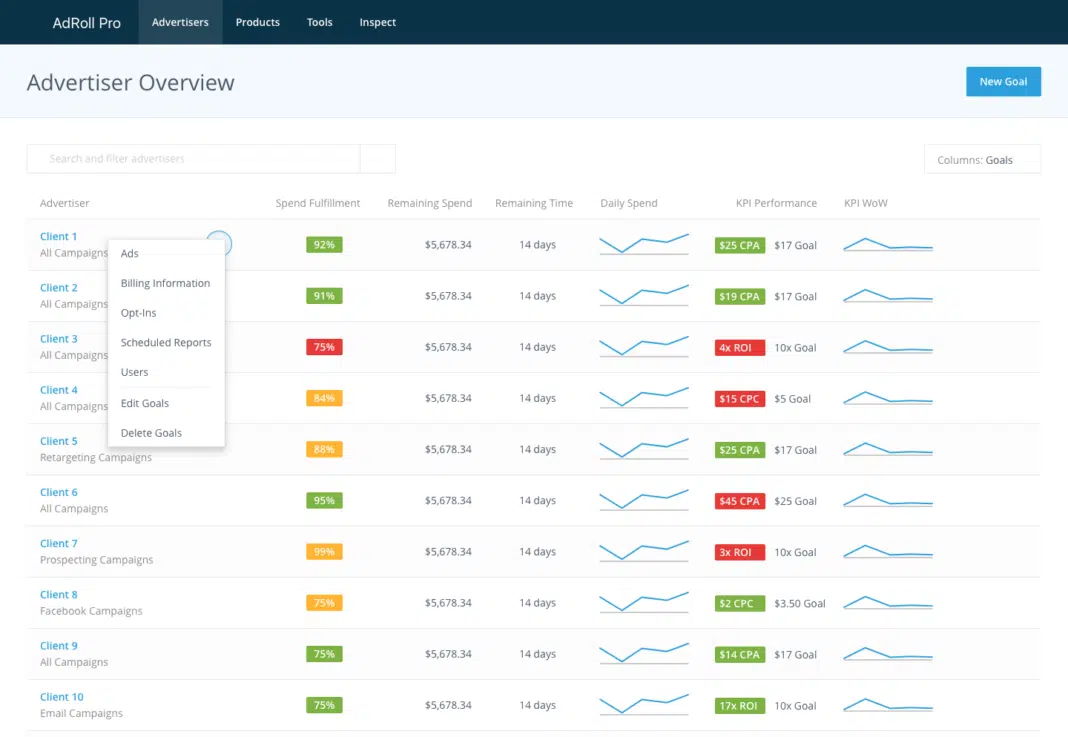Open the Client 8 advertiser link

point(59,595)
